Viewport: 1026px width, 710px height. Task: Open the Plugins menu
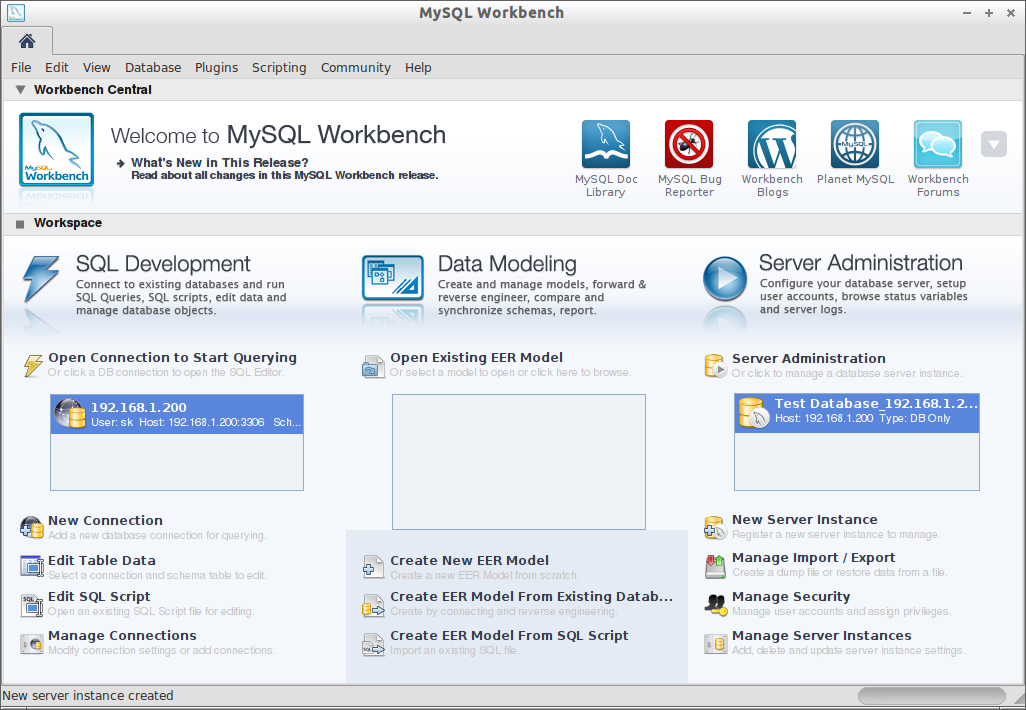pos(217,67)
